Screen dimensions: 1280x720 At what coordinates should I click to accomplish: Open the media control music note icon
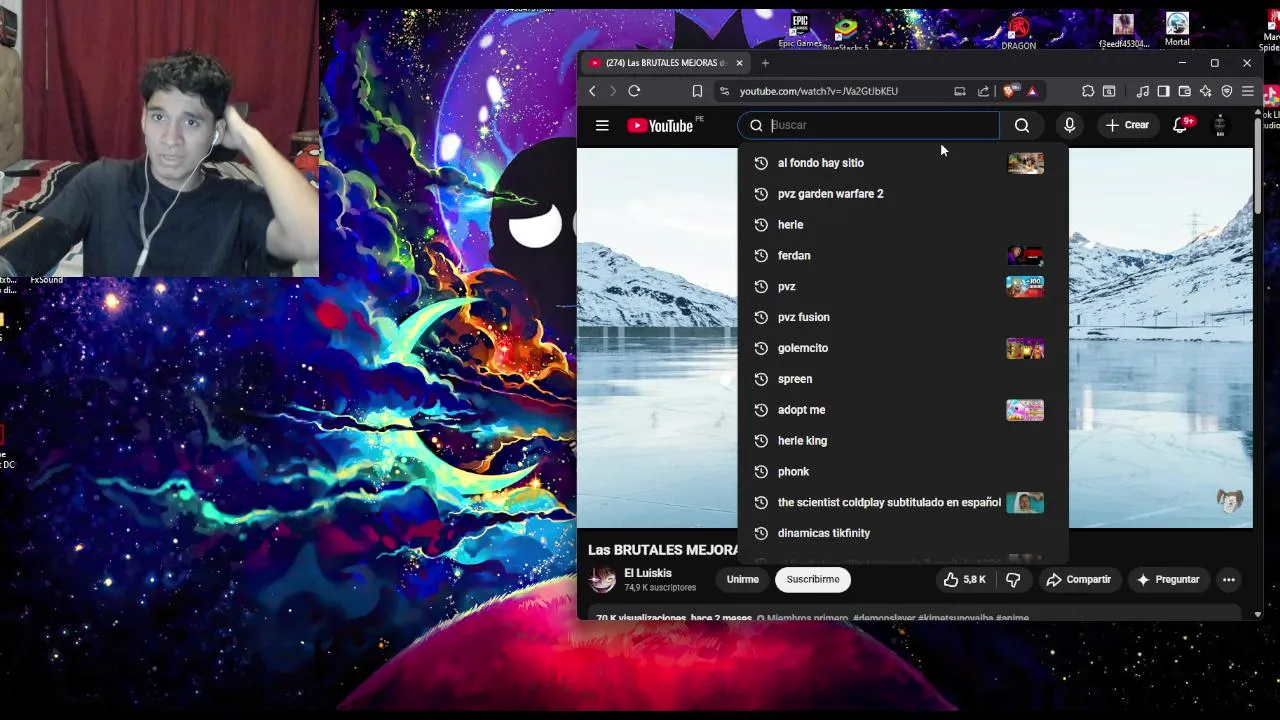pyautogui.click(x=1142, y=91)
